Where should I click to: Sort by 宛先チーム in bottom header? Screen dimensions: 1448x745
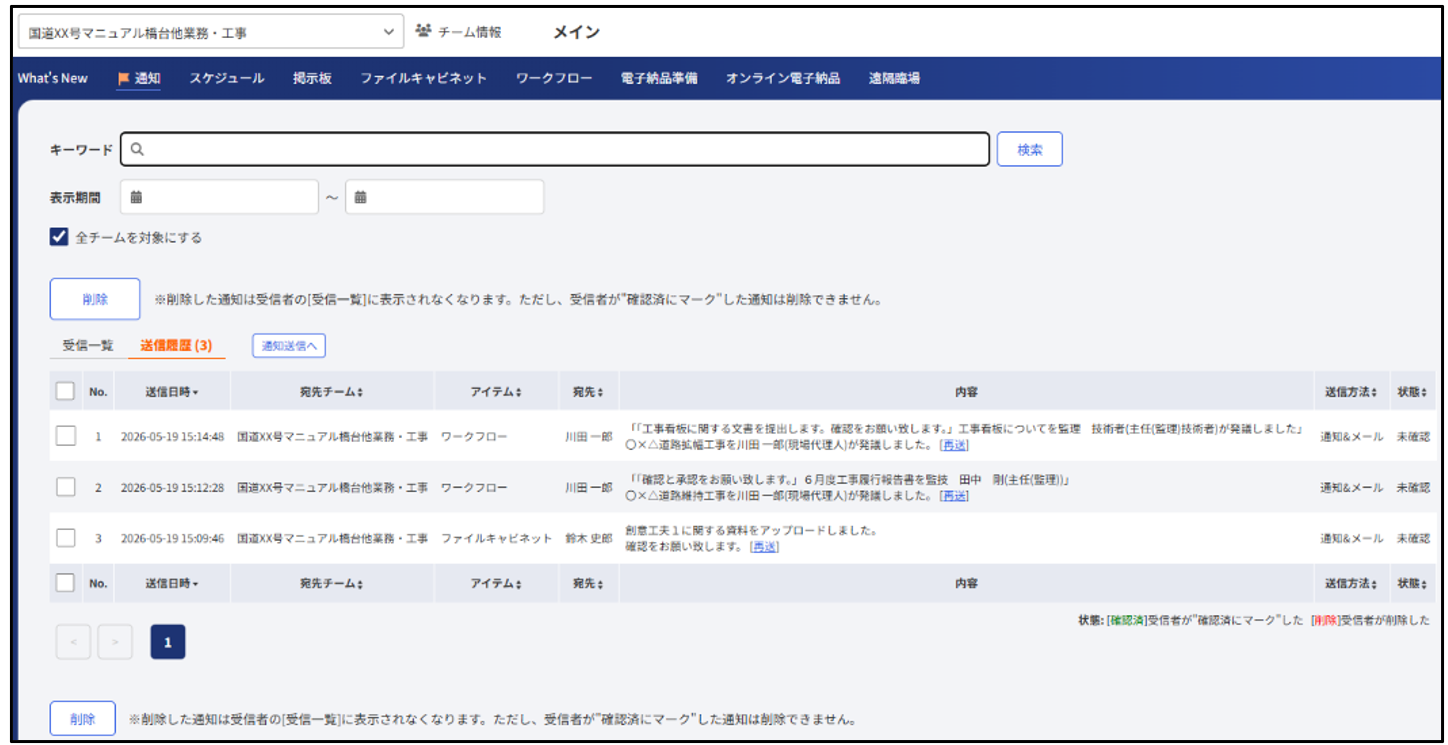[x=332, y=584]
